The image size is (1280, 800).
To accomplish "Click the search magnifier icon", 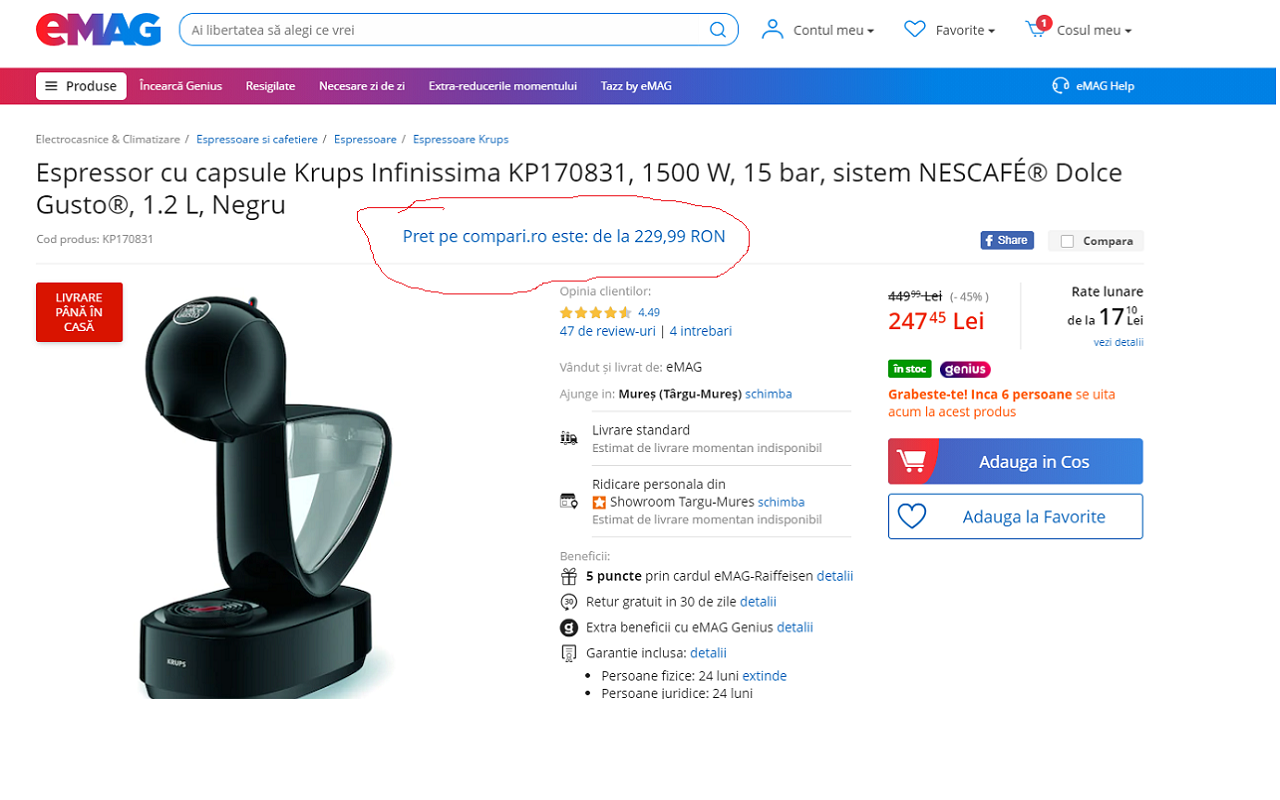I will point(718,30).
